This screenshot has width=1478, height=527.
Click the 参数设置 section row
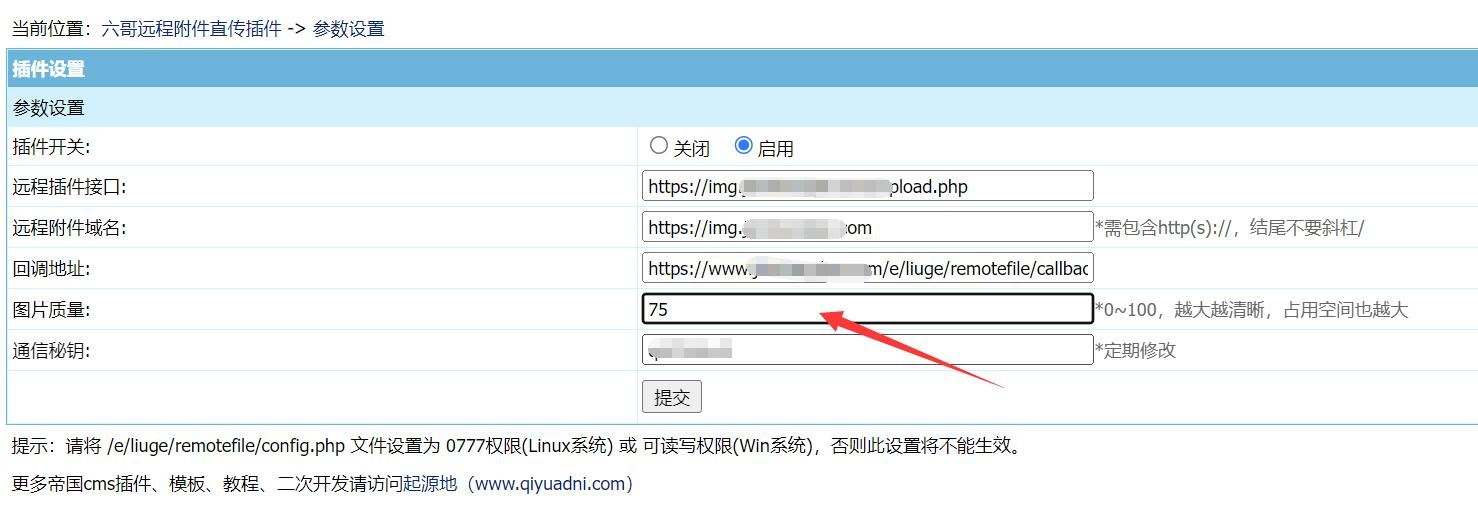[x=742, y=107]
